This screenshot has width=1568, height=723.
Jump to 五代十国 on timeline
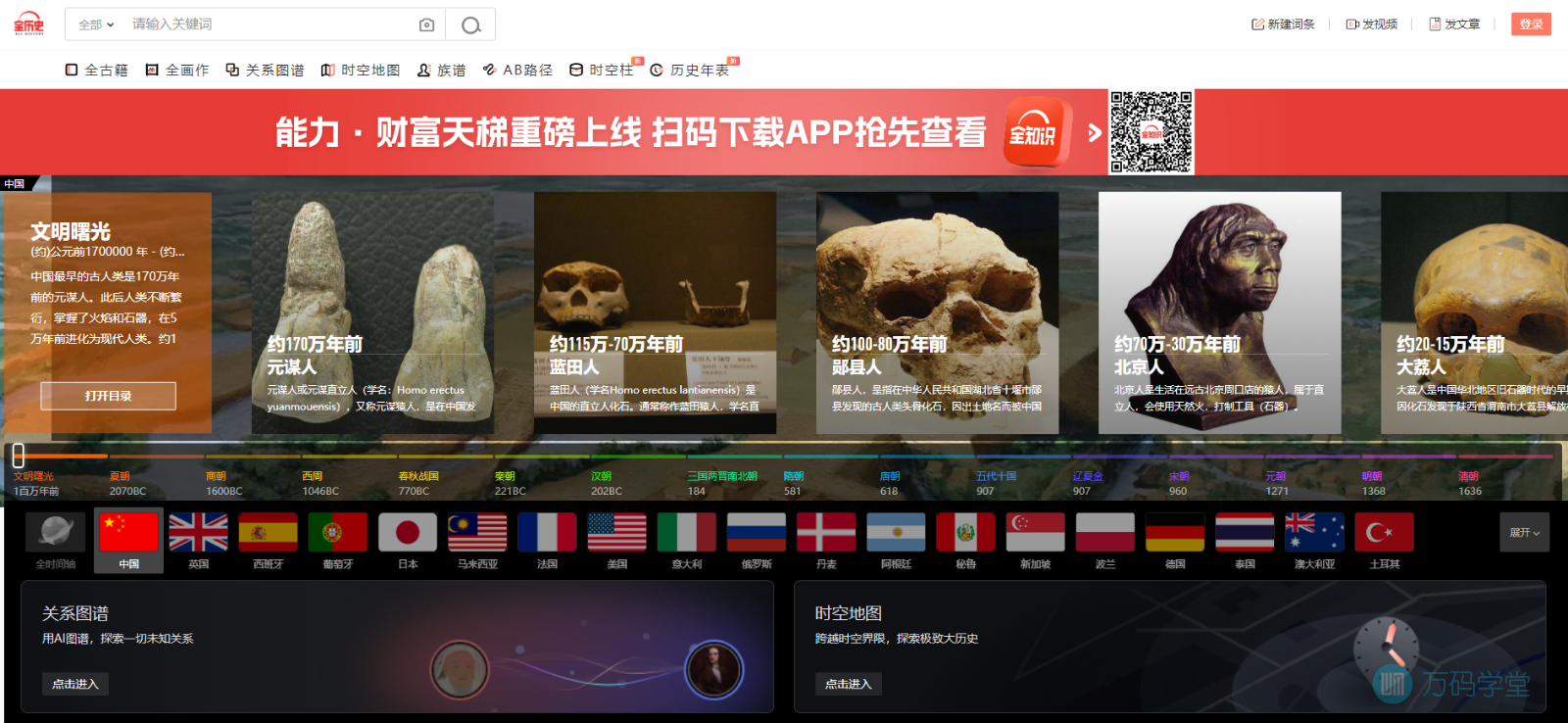coord(996,483)
